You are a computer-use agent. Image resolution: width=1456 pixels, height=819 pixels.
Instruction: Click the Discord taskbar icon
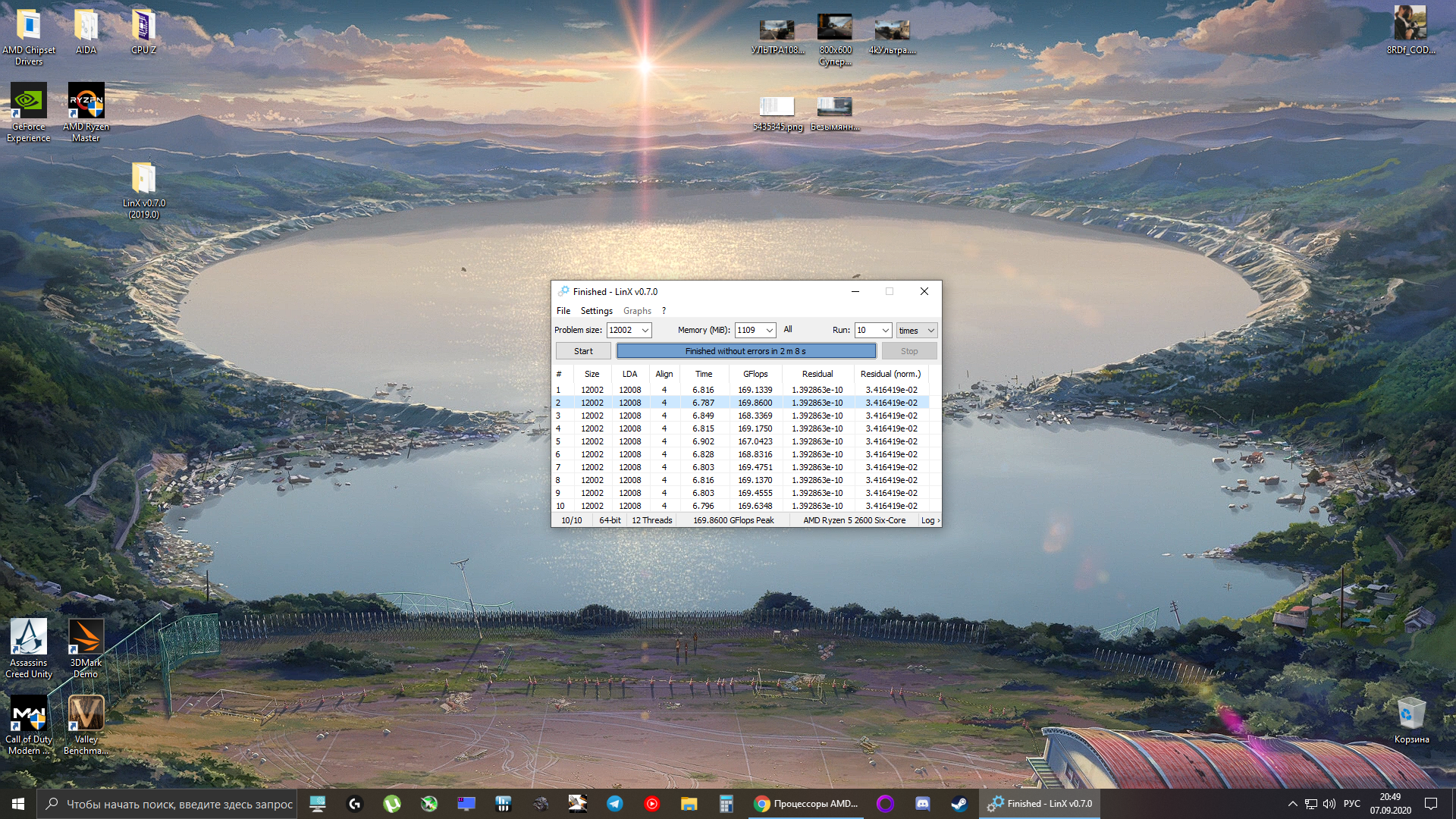(x=922, y=804)
